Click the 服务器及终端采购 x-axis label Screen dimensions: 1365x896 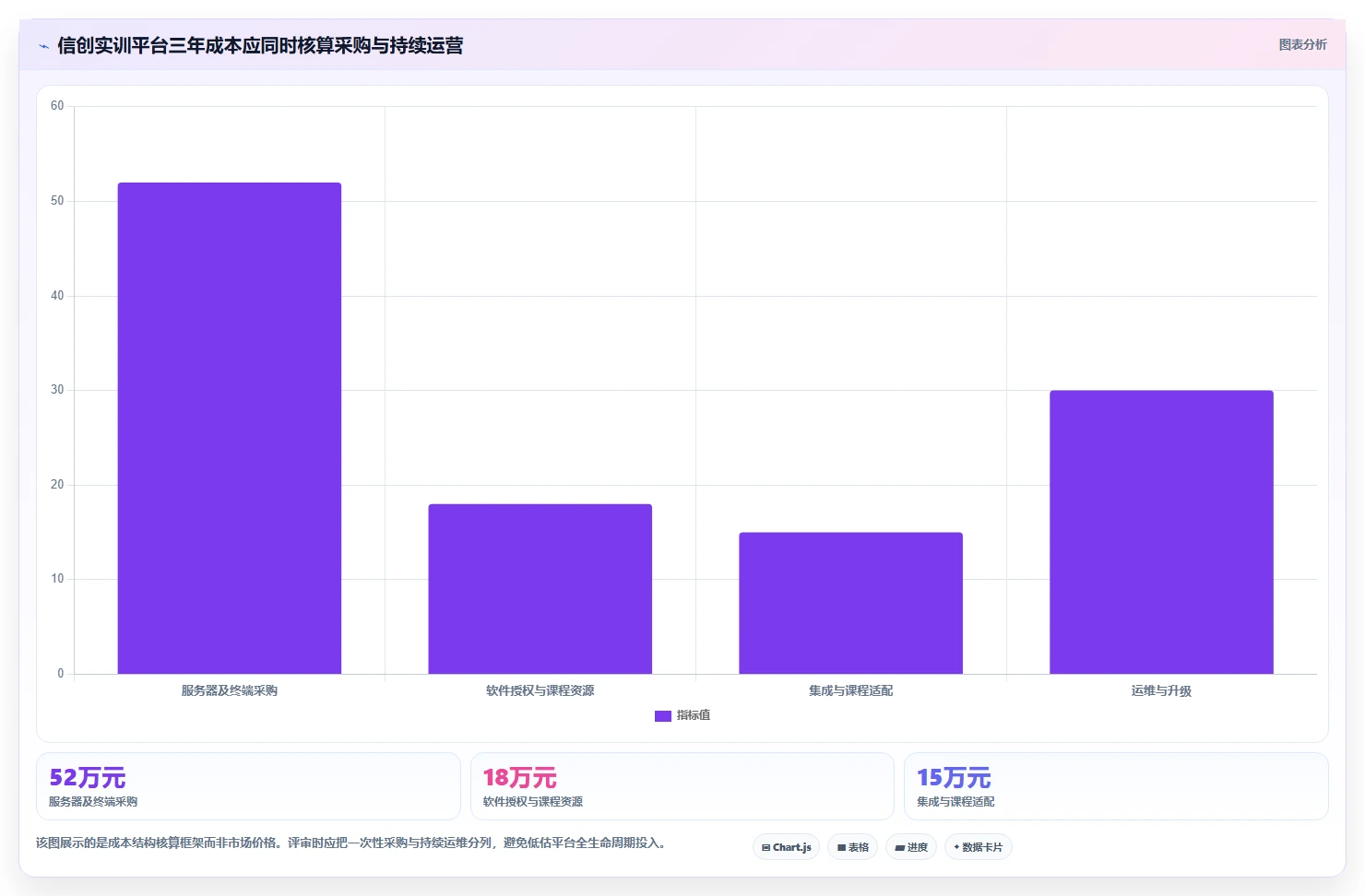[x=230, y=690]
